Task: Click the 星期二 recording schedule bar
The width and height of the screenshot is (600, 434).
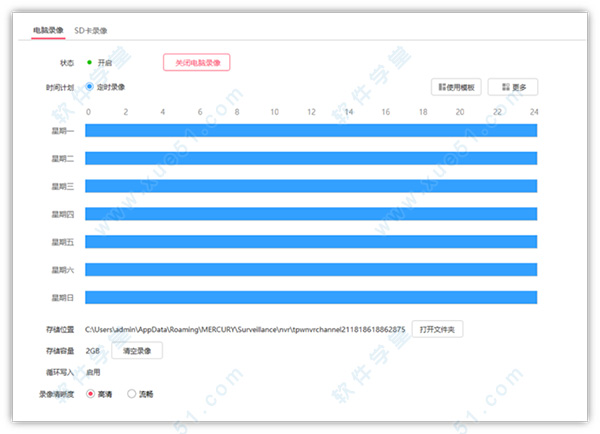Action: (311, 158)
